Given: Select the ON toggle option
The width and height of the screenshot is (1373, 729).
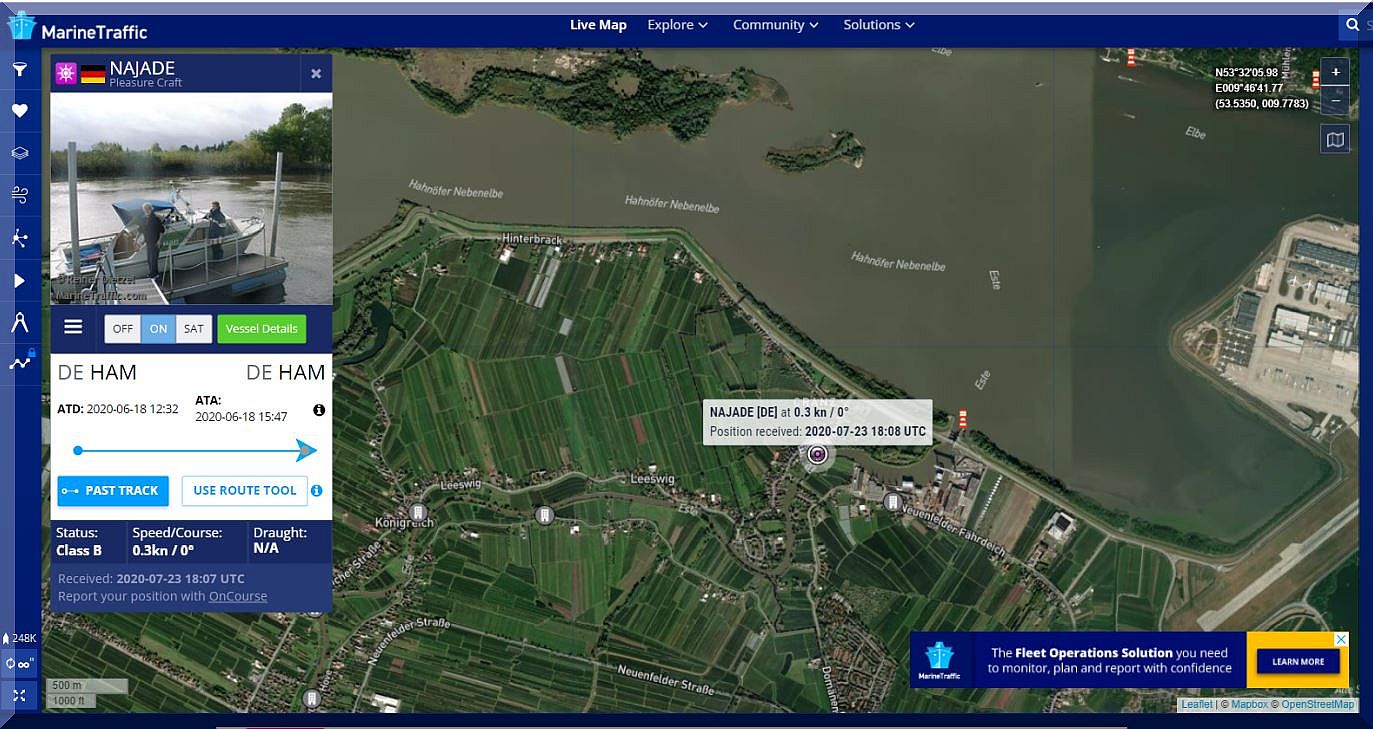Looking at the screenshot, I should (158, 329).
